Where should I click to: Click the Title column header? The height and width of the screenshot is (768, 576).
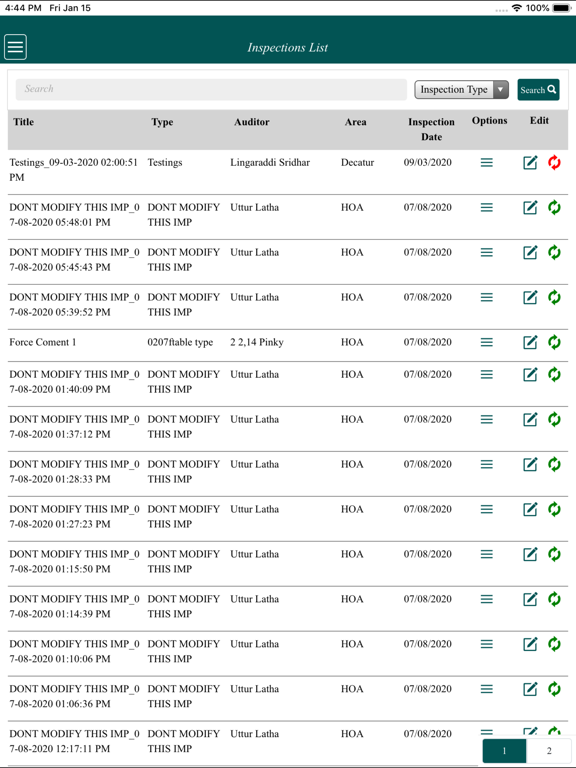(24, 122)
